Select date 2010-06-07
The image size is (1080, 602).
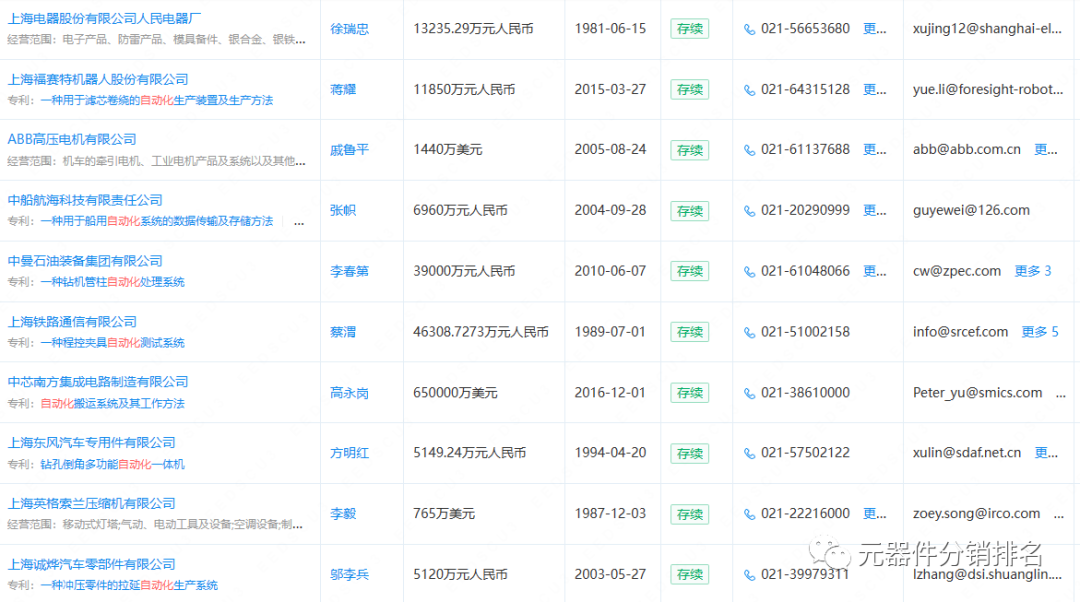point(610,271)
